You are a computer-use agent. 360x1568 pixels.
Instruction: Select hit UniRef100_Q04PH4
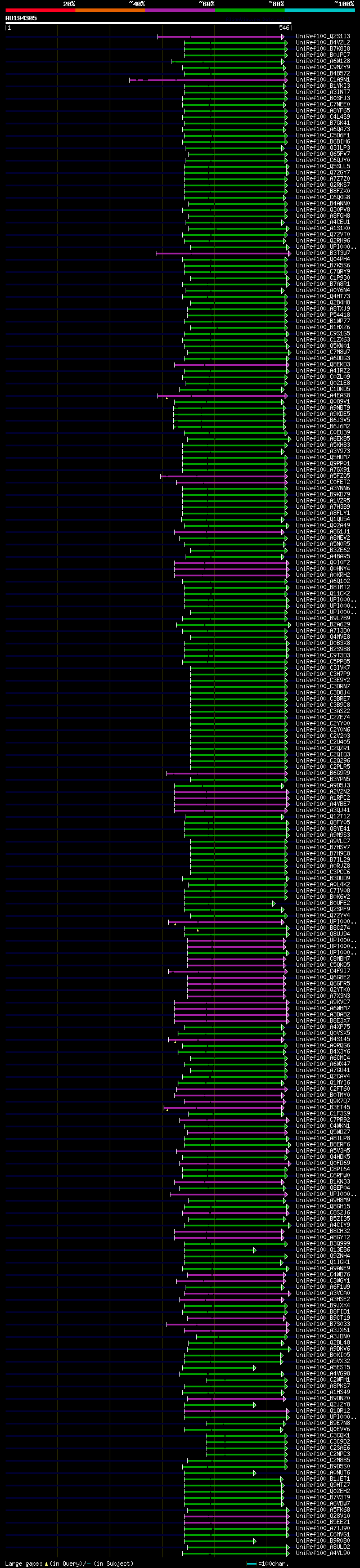tap(323, 259)
